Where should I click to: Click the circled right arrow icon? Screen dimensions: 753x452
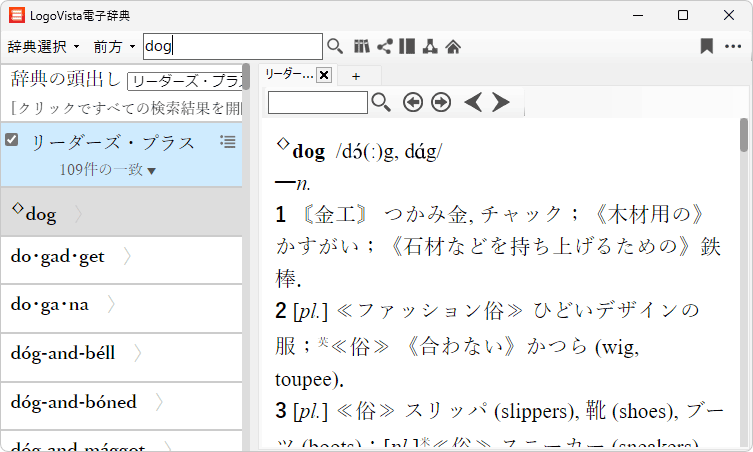440,102
